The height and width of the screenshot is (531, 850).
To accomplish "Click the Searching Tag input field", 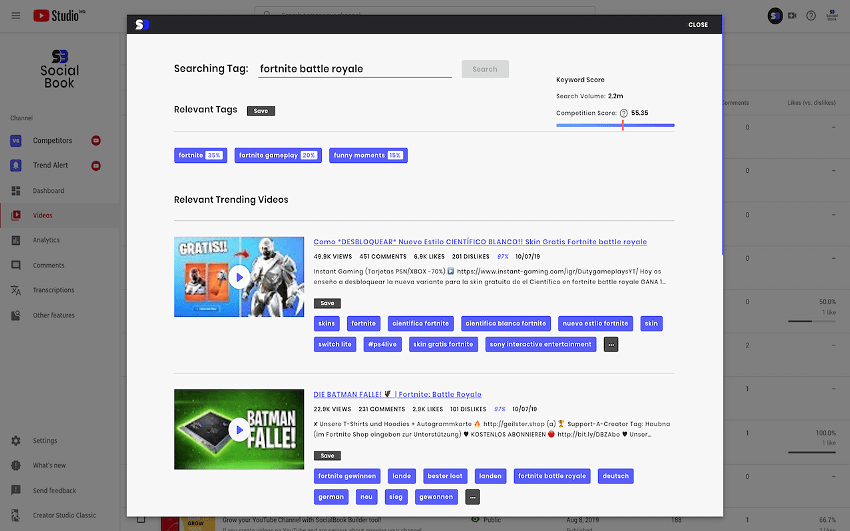I will [x=354, y=69].
